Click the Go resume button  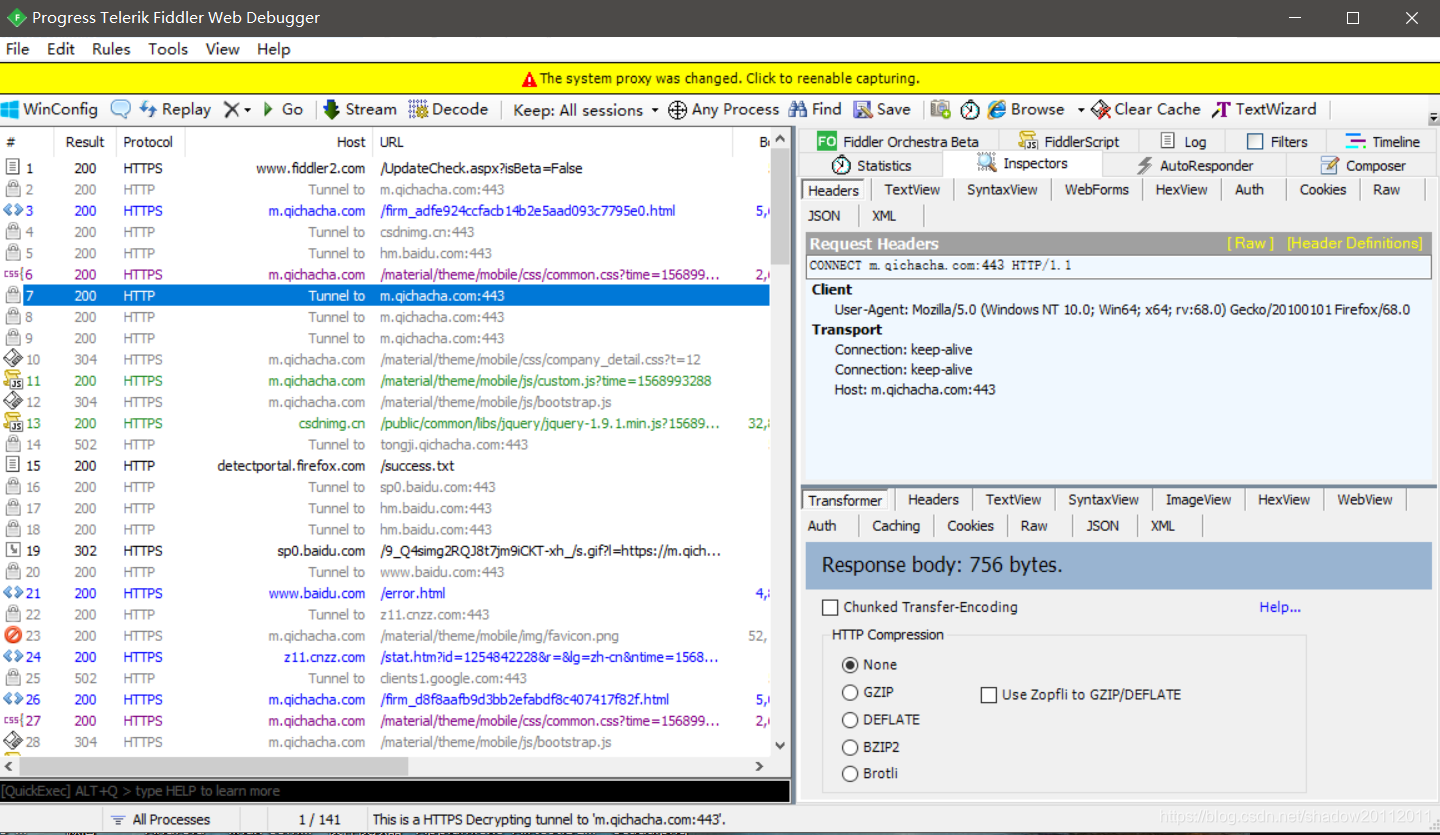click(283, 109)
